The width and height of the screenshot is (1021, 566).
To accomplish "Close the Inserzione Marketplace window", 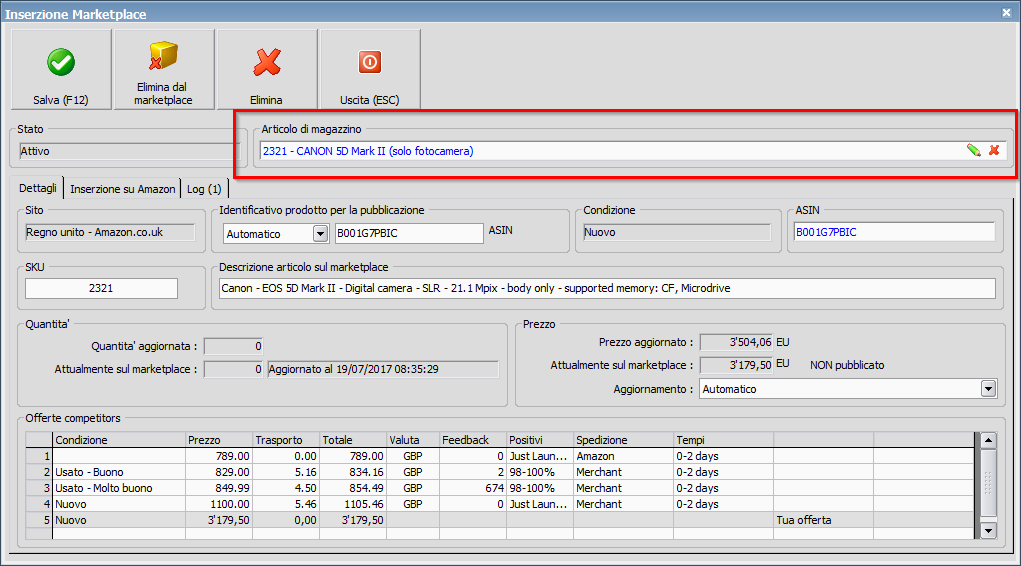I will pos(1006,12).
